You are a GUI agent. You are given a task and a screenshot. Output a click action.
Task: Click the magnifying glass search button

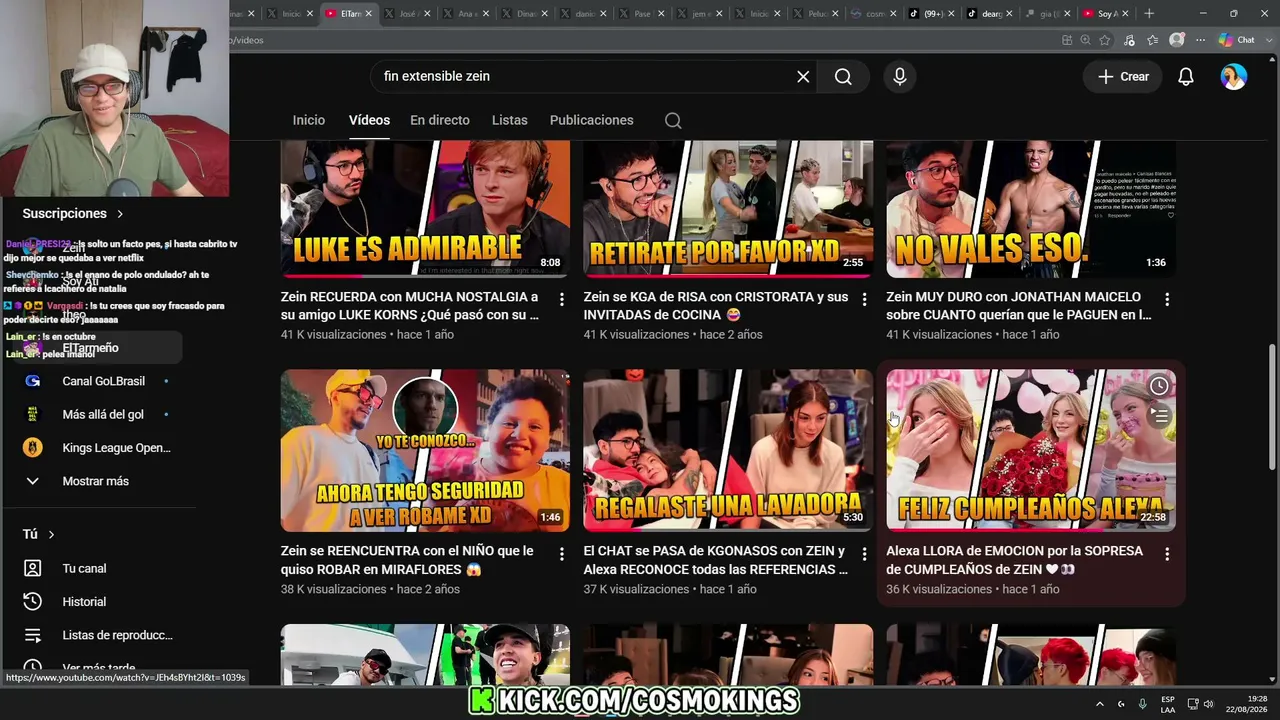(x=843, y=77)
